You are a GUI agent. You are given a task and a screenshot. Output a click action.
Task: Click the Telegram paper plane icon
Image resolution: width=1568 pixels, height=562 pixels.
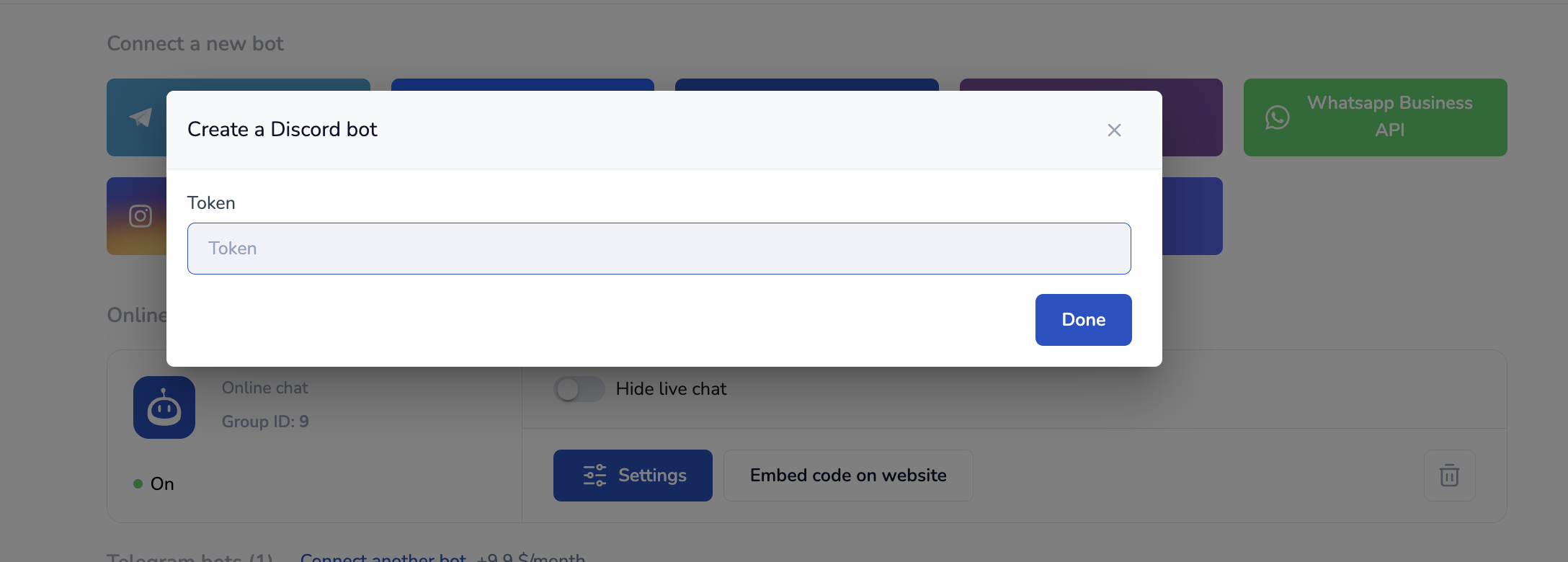click(x=141, y=117)
